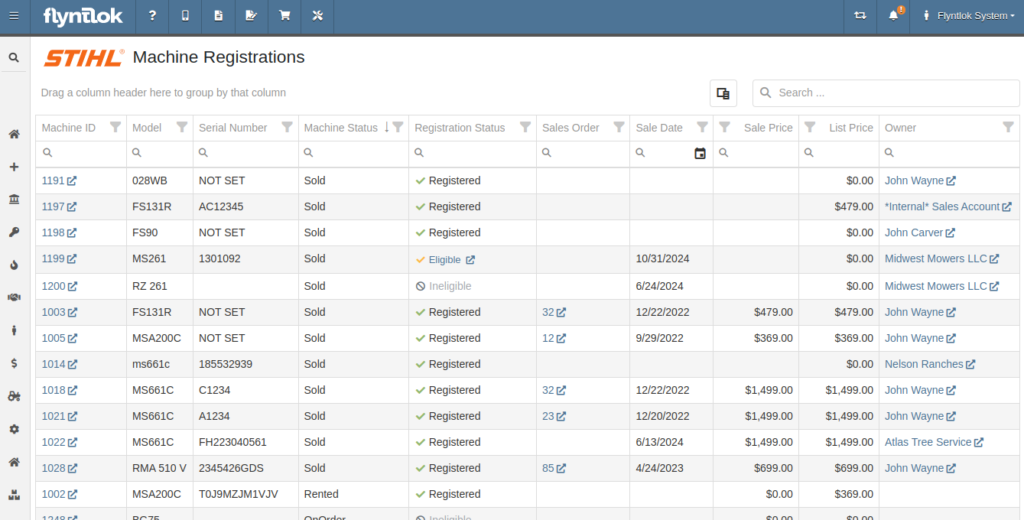Open owner Atlas Tree Service link
The width and height of the screenshot is (1024, 520).
[x=934, y=442]
